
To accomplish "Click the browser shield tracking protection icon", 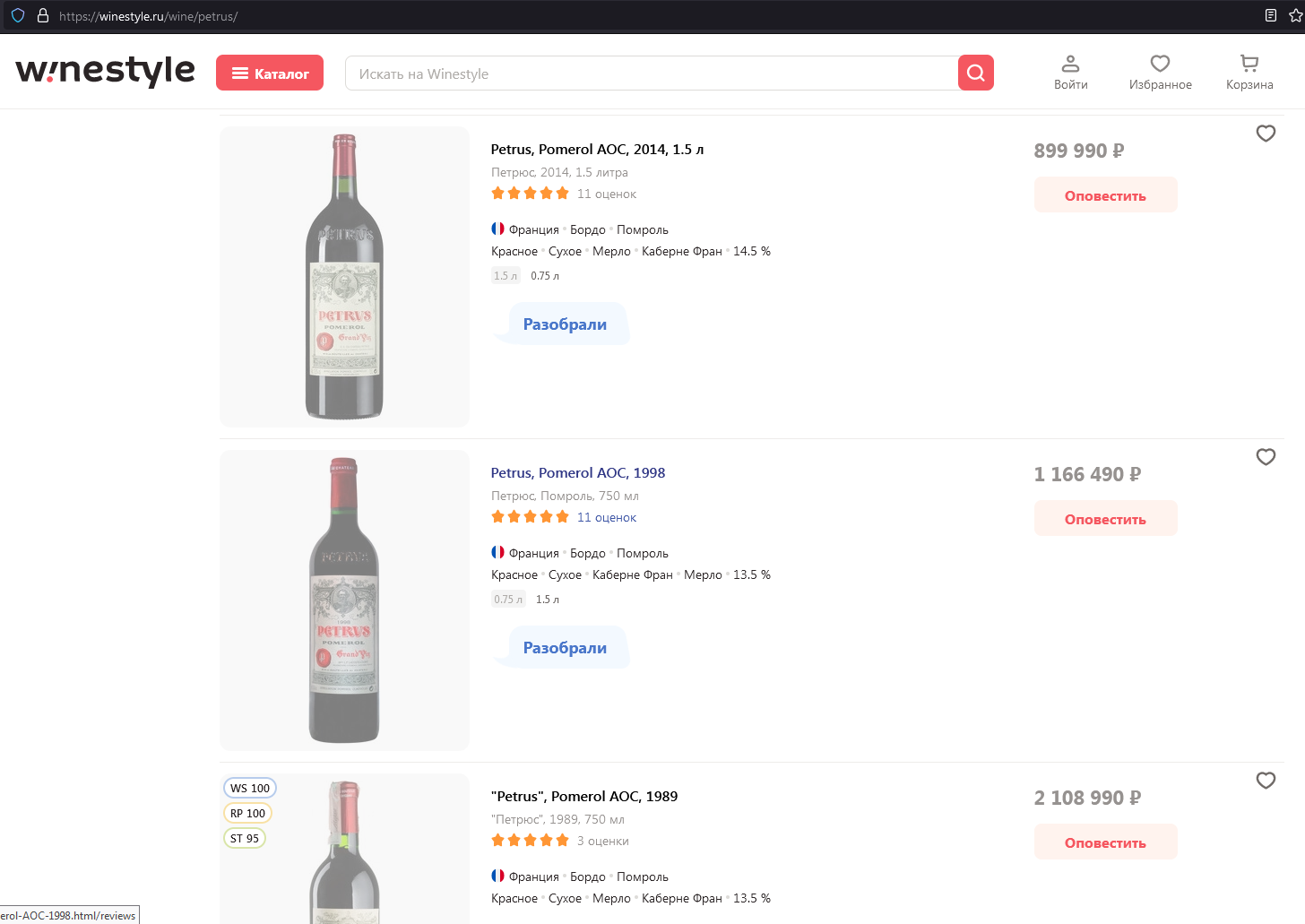I will [x=18, y=16].
